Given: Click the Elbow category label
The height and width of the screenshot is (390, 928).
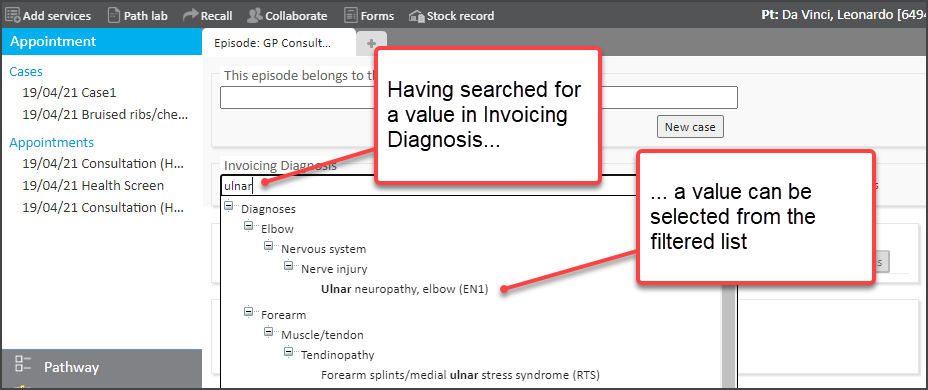Looking at the screenshot, I should [278, 228].
